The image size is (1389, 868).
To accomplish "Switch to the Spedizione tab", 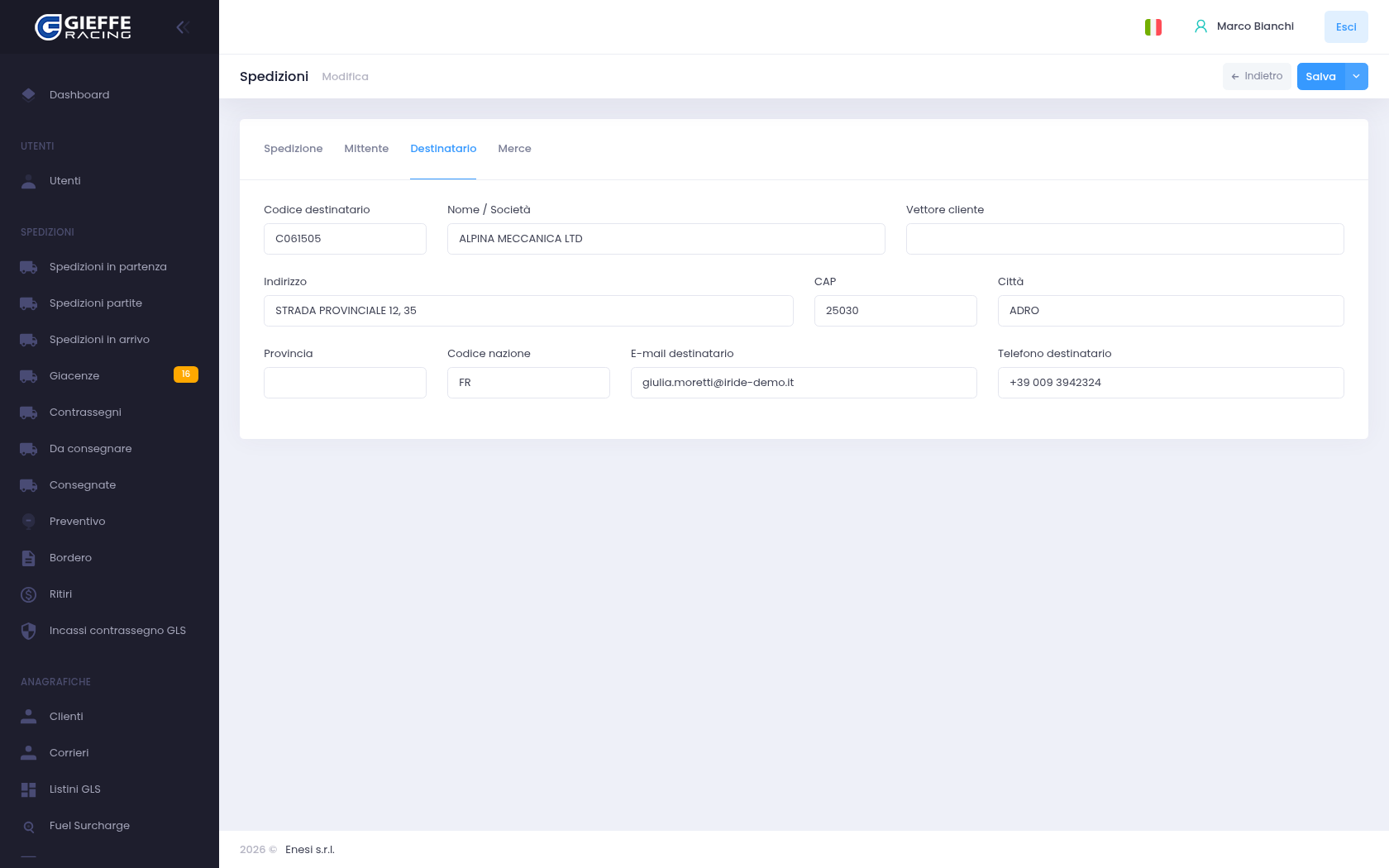I will (x=294, y=149).
